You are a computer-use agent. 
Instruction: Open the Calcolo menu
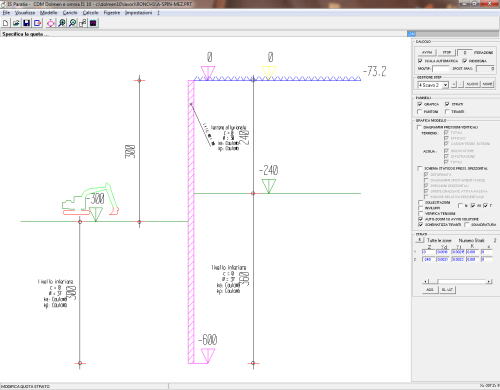pyautogui.click(x=91, y=13)
